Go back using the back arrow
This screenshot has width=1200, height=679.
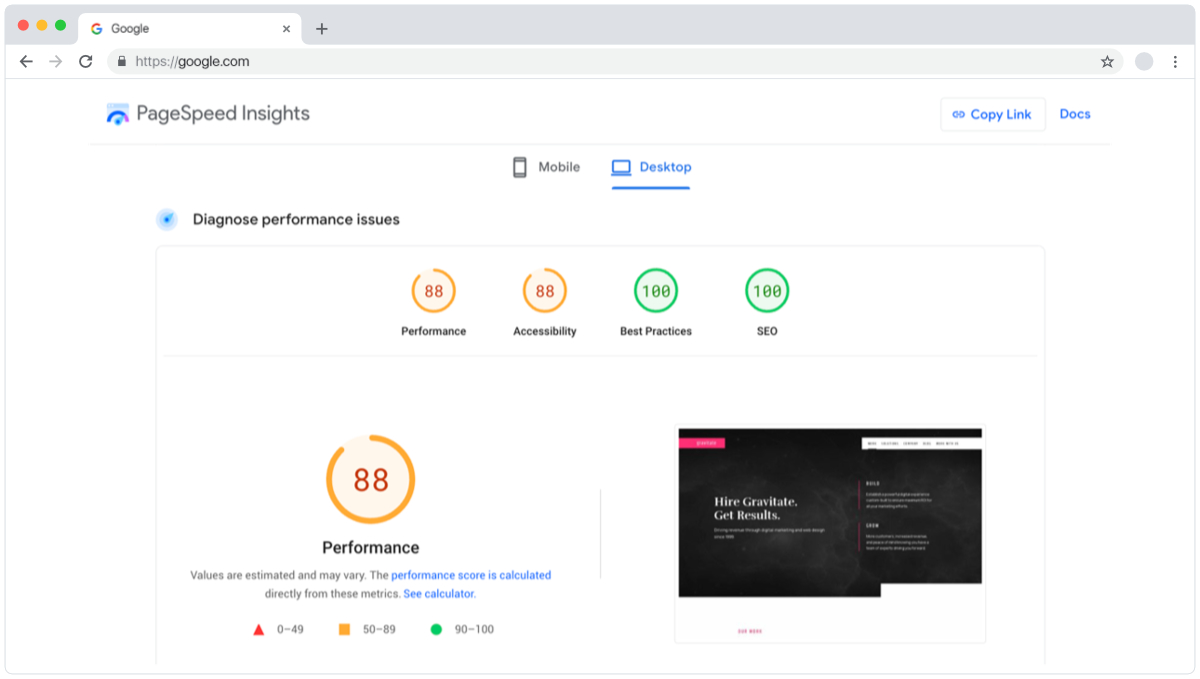[x=26, y=61]
